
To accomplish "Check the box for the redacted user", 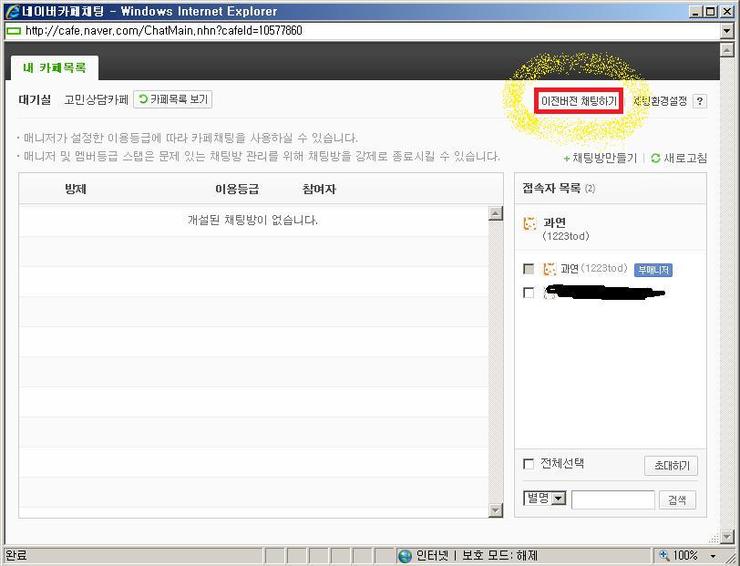I will pos(528,293).
